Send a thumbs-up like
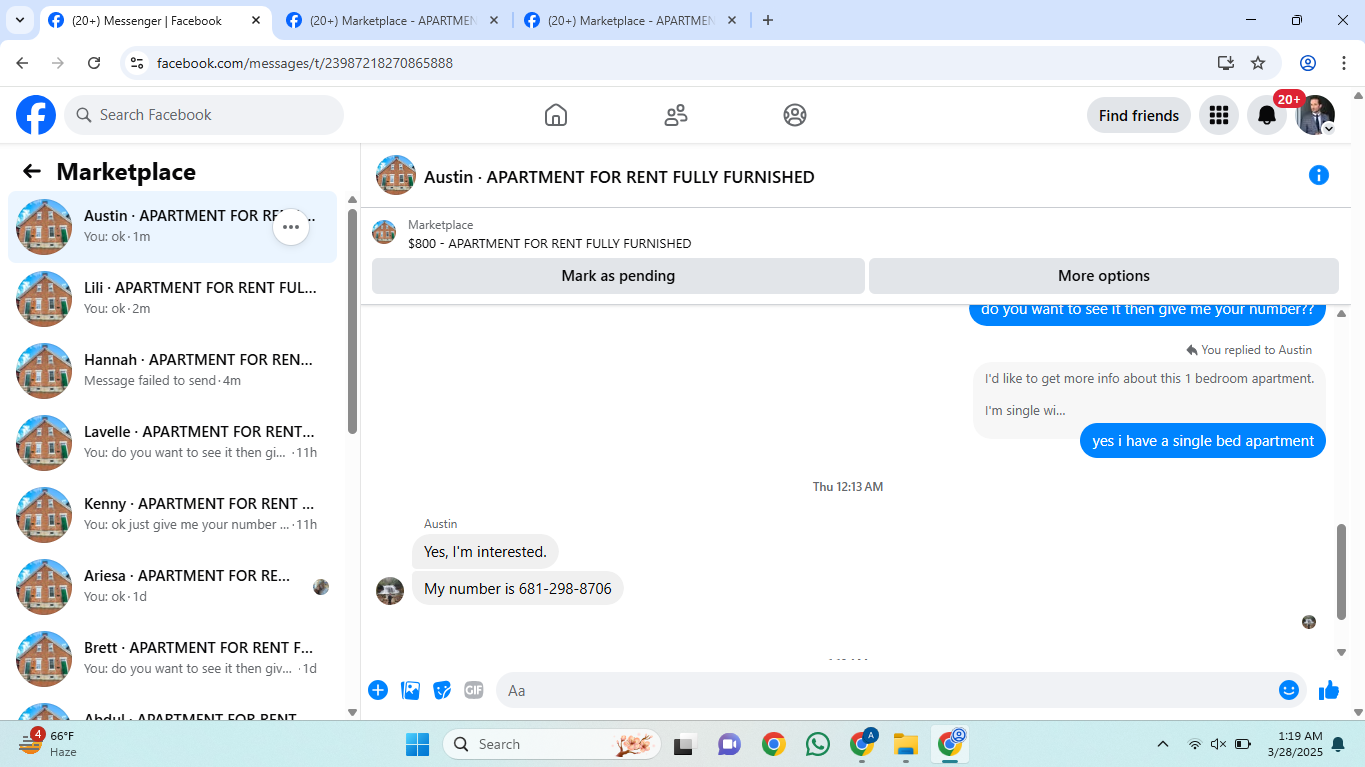This screenshot has height=767, width=1365. click(1329, 690)
